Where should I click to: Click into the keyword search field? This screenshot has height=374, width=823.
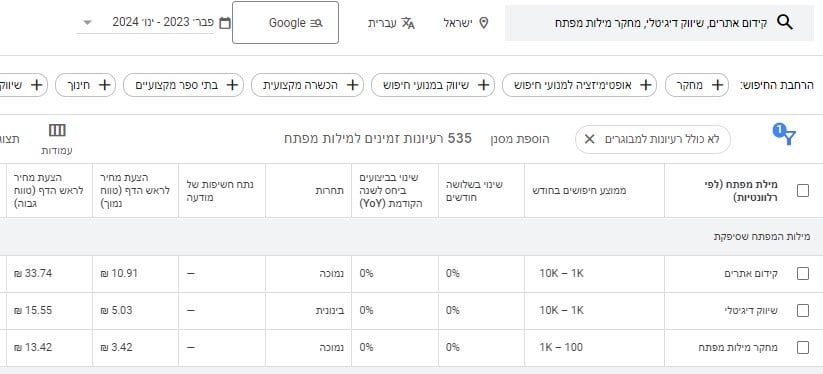pos(659,23)
